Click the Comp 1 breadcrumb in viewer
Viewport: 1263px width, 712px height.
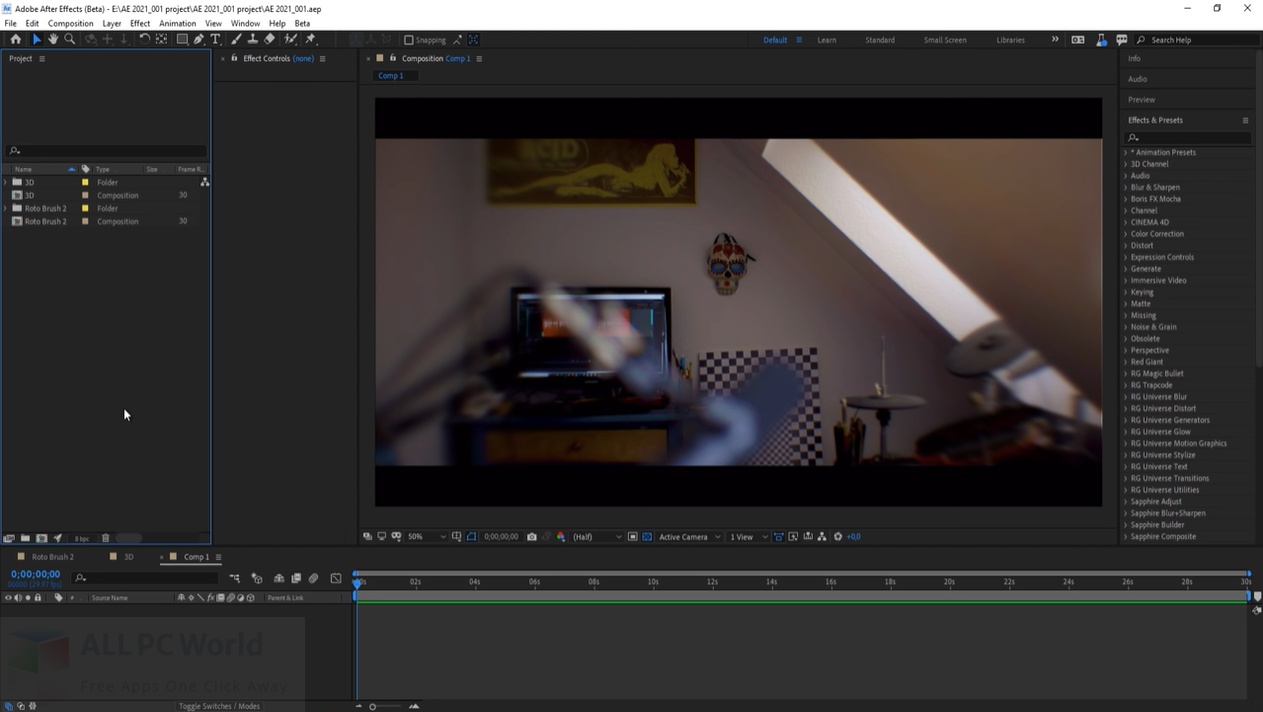coord(391,76)
